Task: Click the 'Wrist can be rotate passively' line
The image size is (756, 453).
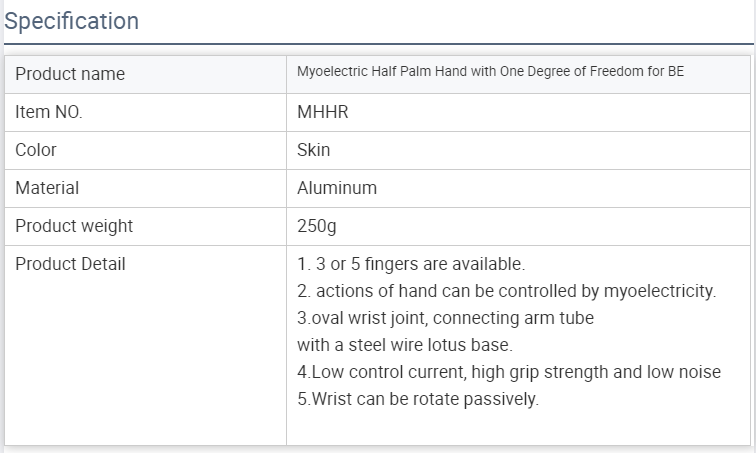Action: [418, 399]
